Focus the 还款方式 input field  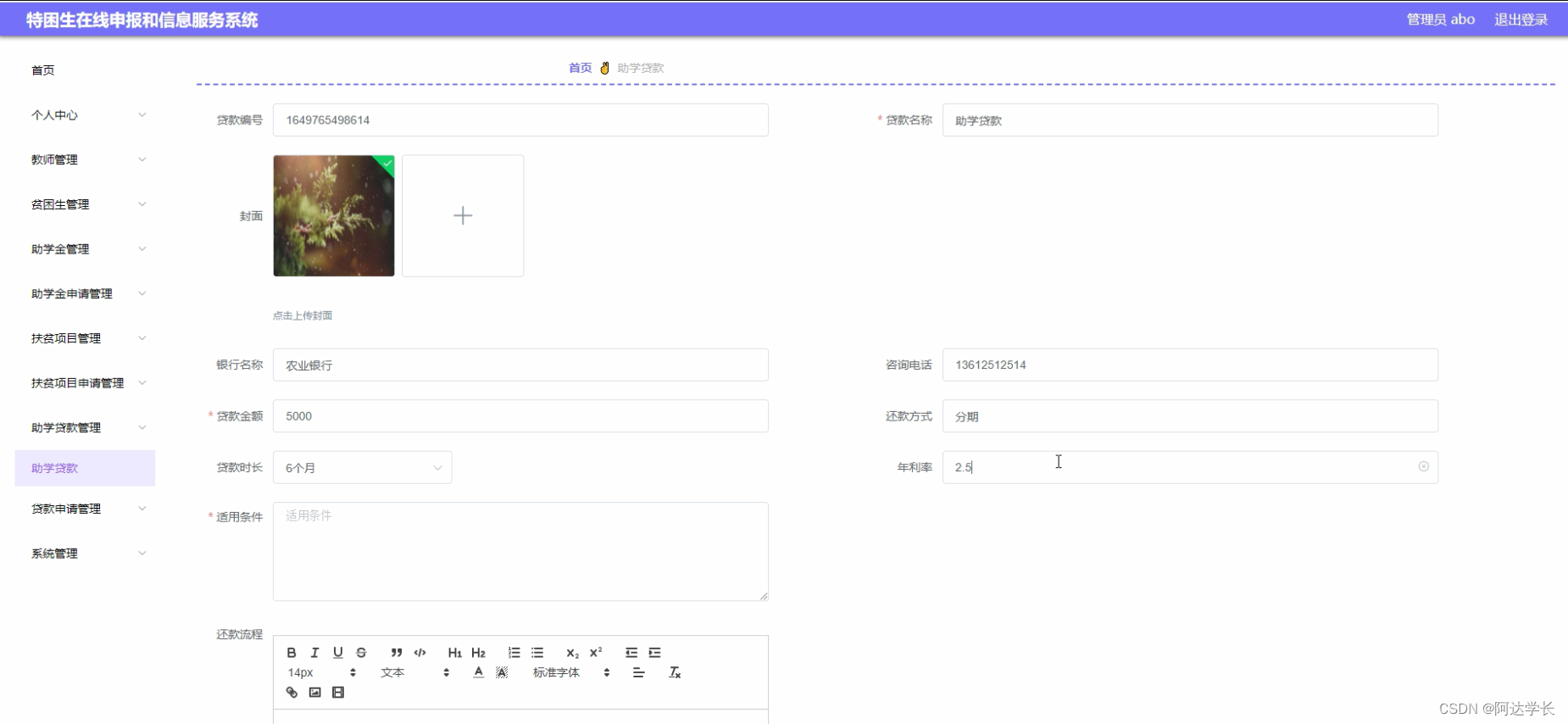1190,415
